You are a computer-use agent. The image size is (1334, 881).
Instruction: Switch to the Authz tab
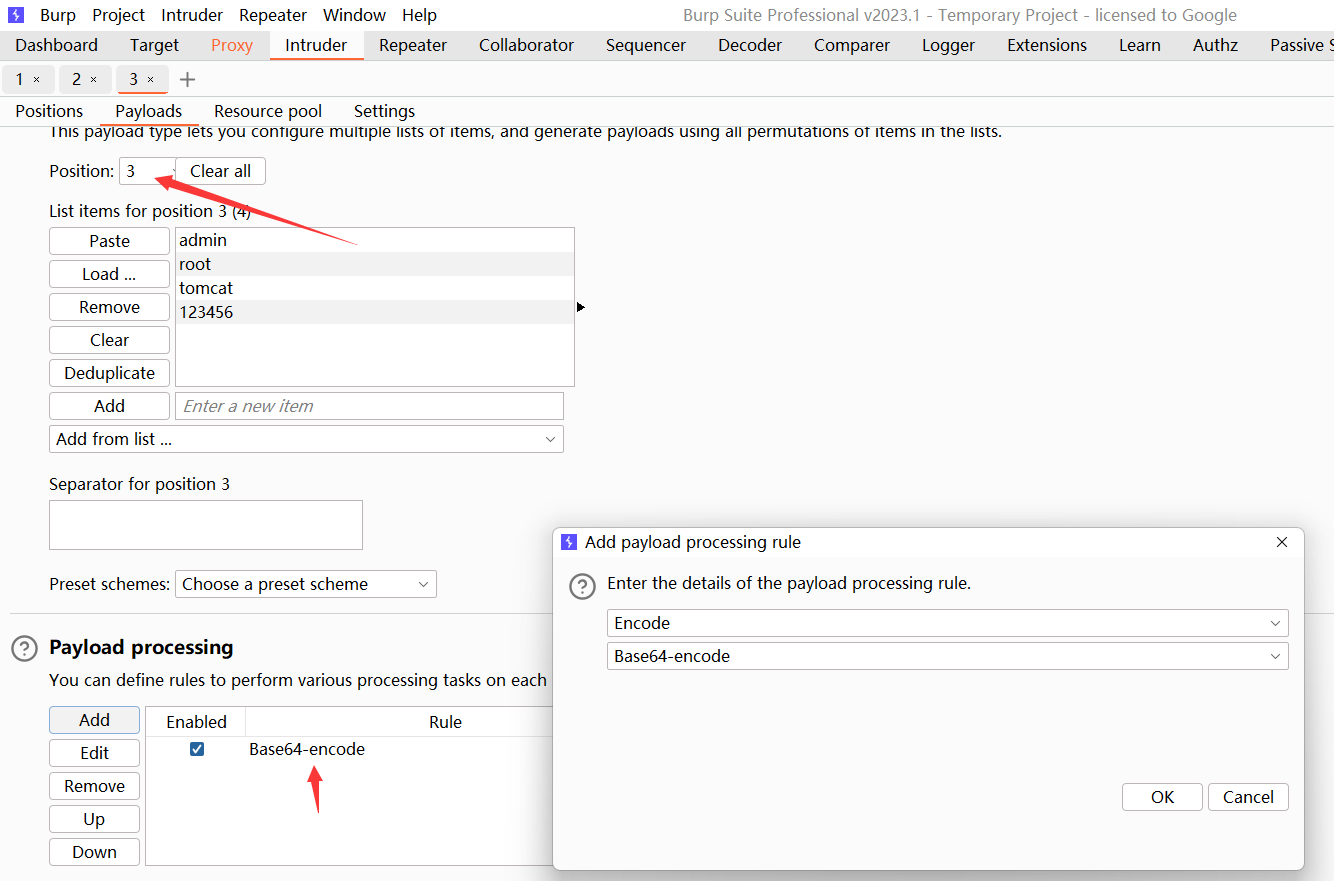coord(1215,45)
